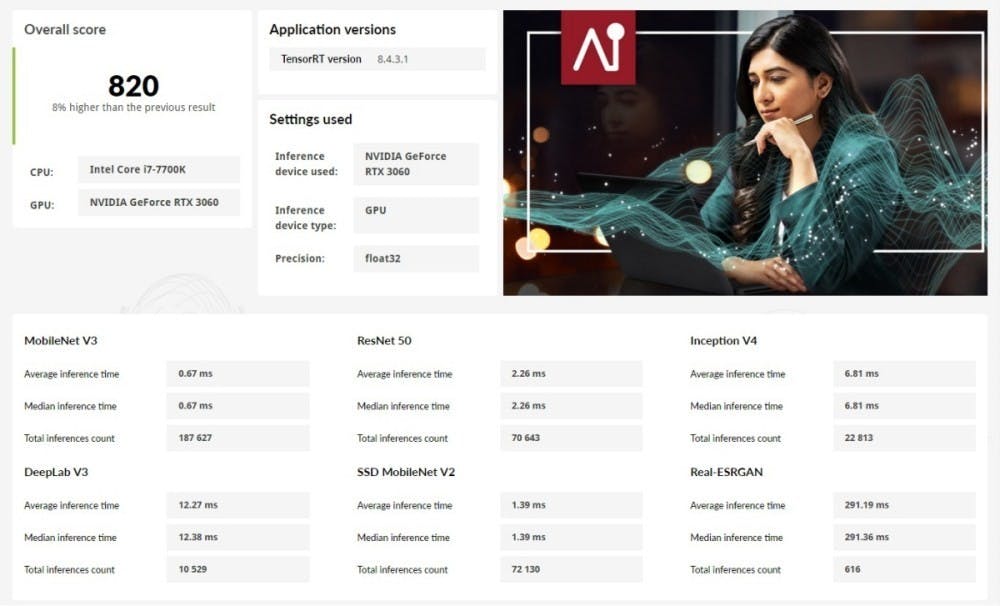Viewport: 1000px width, 606px height.
Task: Click SSD MobileNet V2 total inferences count 72 130
Action: coord(571,570)
